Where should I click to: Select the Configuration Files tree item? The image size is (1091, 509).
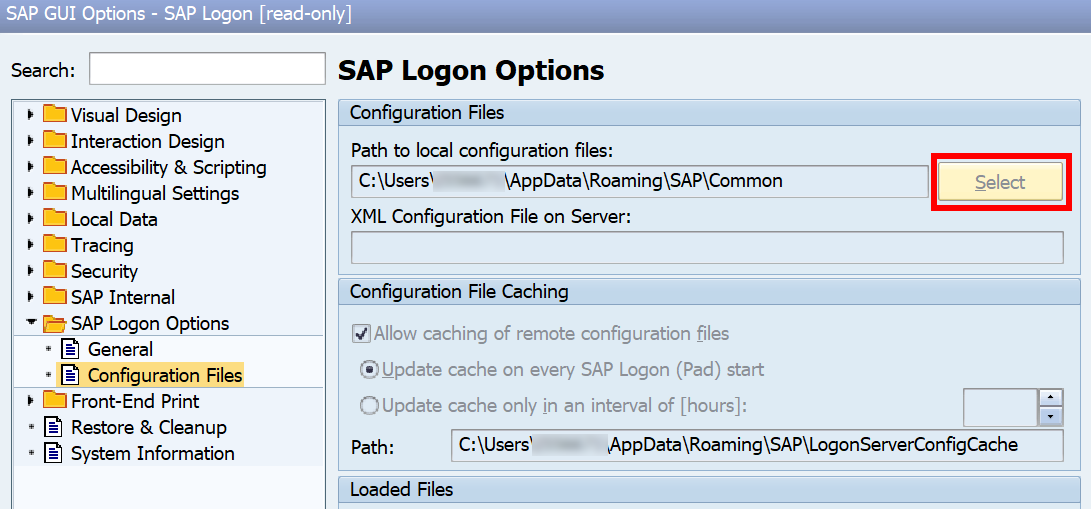(165, 375)
